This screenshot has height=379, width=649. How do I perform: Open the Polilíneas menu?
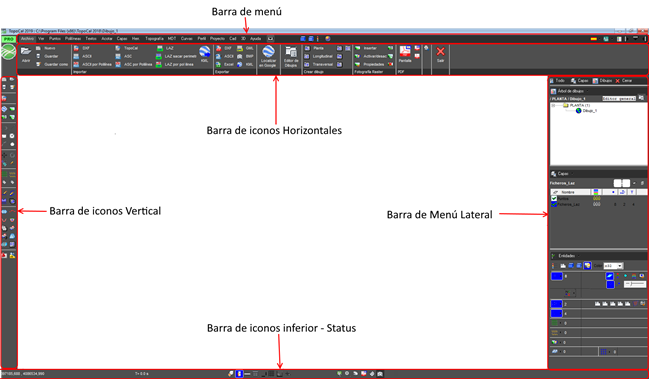[73, 38]
